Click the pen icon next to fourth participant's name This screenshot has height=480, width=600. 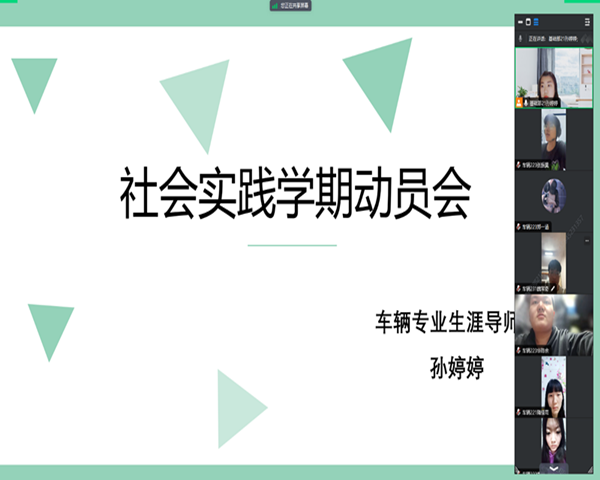click(553, 289)
